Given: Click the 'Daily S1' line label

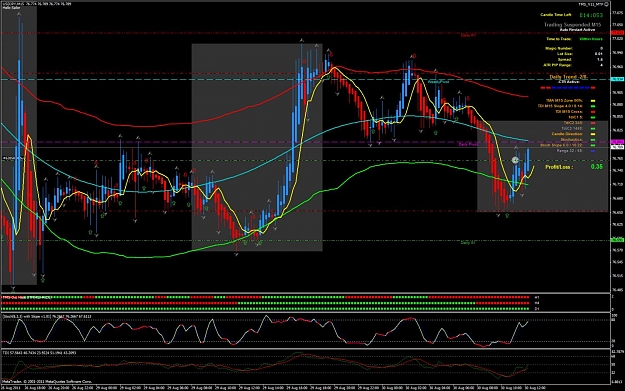Looking at the screenshot, I should pos(468,242).
